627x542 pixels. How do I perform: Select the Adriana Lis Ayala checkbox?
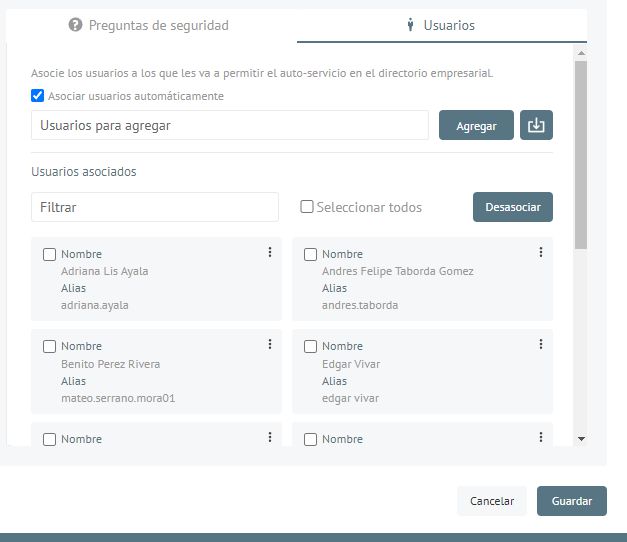(49, 254)
